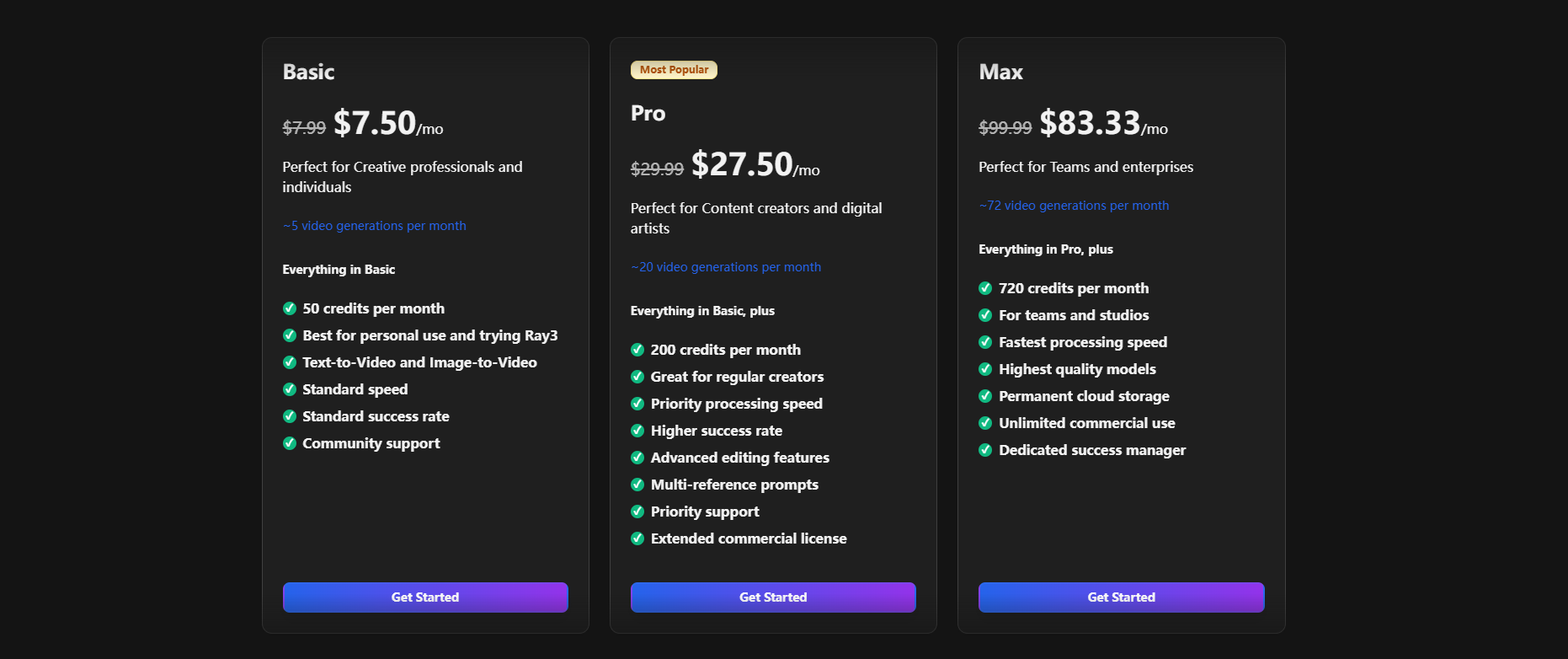Click the Max plan title heading
This screenshot has width=1568, height=659.
point(1000,72)
